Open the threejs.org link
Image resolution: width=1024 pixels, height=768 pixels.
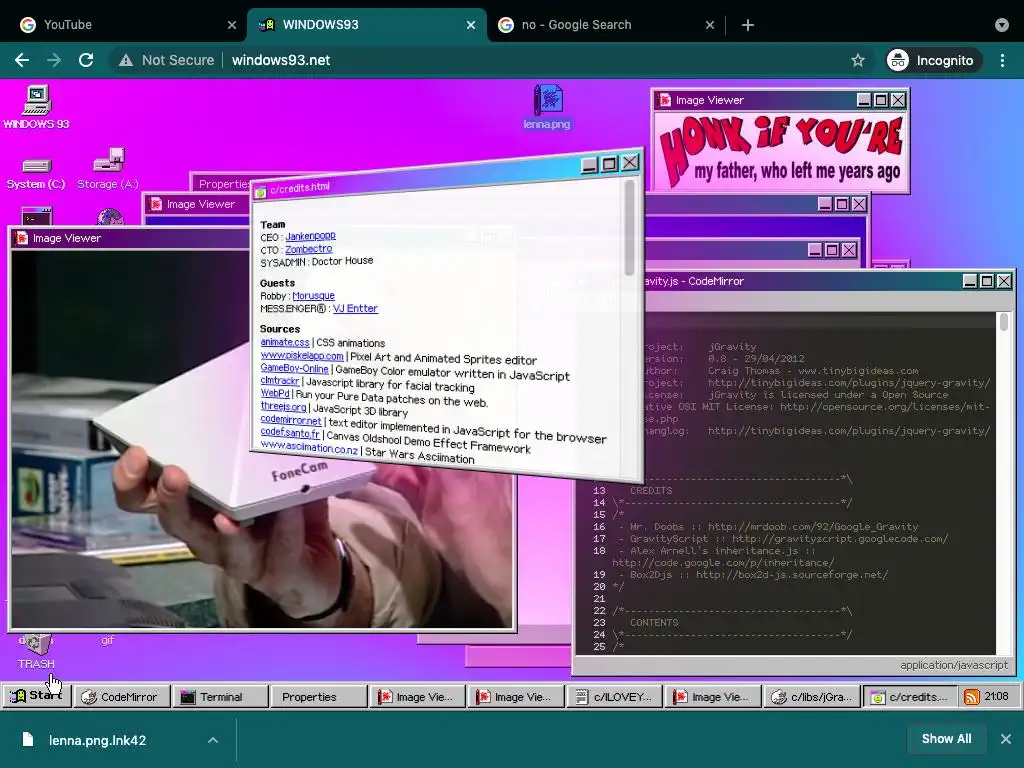pos(283,406)
